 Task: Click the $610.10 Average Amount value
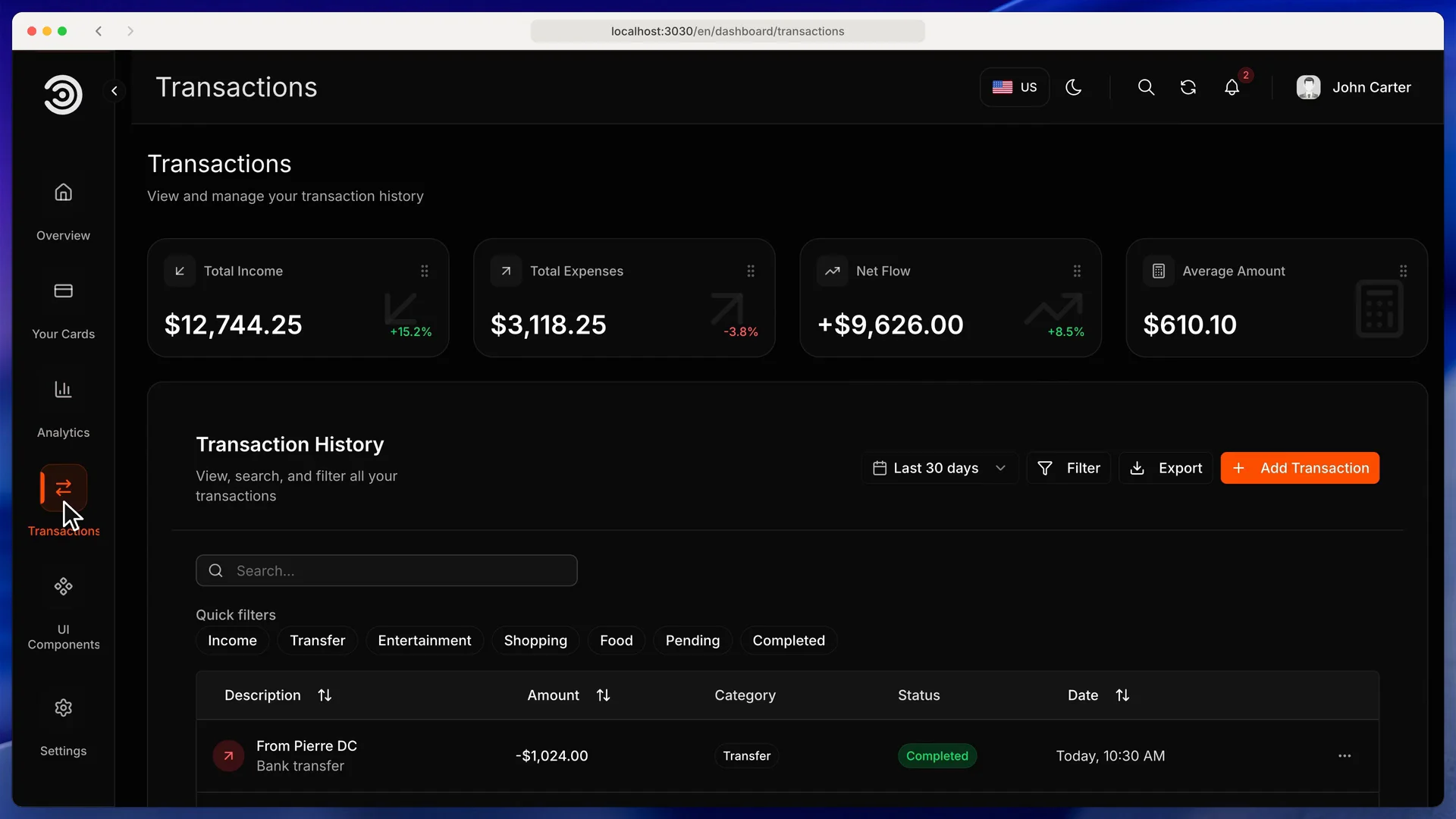pyautogui.click(x=1190, y=325)
